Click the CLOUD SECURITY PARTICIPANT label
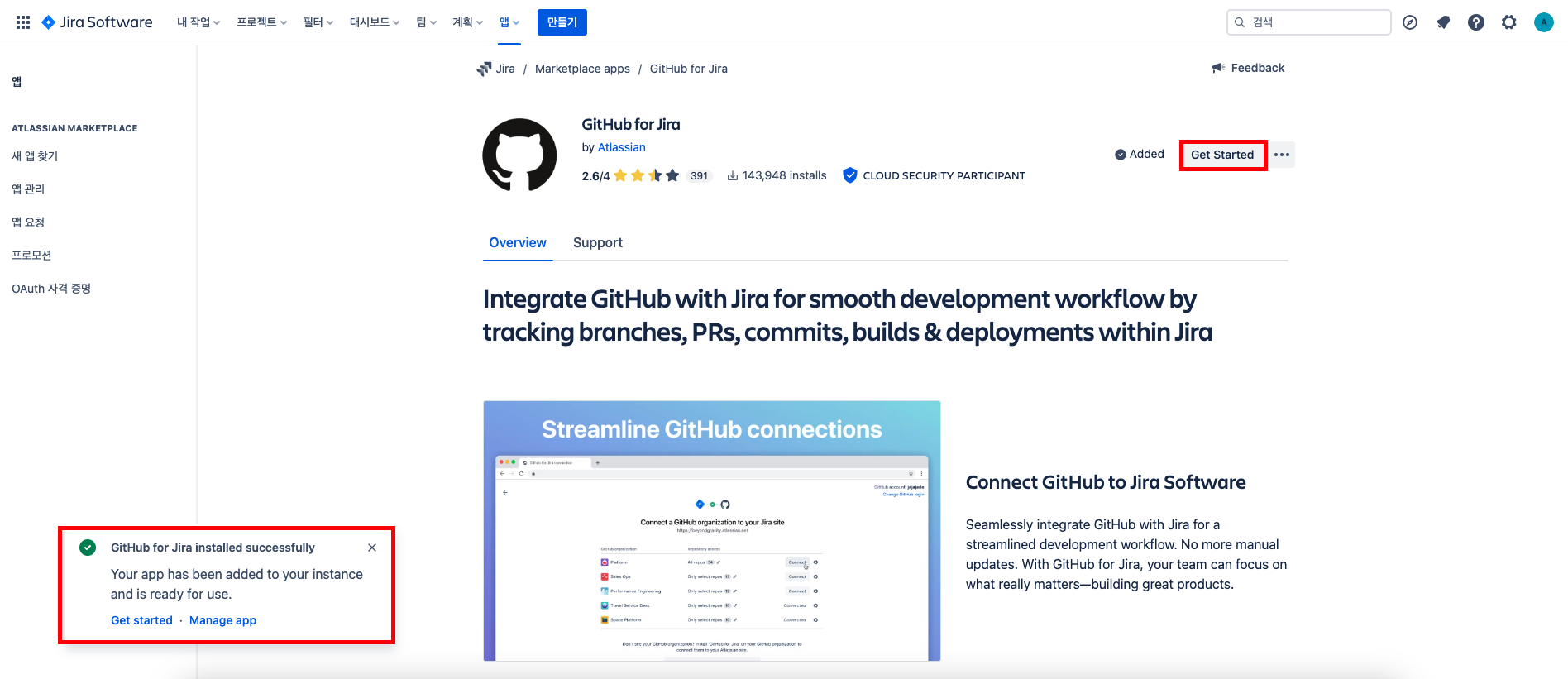Screen dimensions: 1568x679 (x=944, y=175)
